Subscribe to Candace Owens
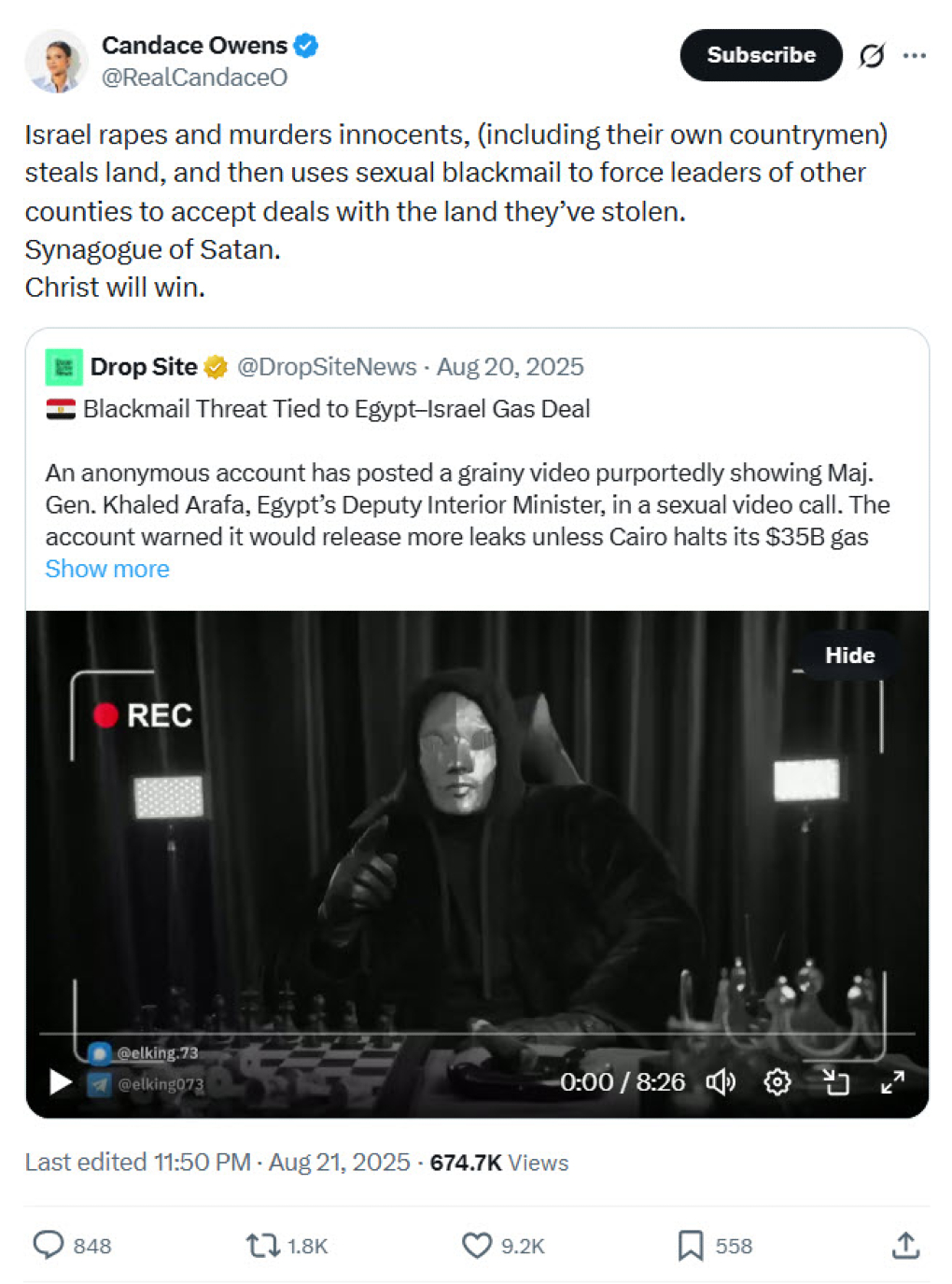952x1284 pixels. coord(760,55)
